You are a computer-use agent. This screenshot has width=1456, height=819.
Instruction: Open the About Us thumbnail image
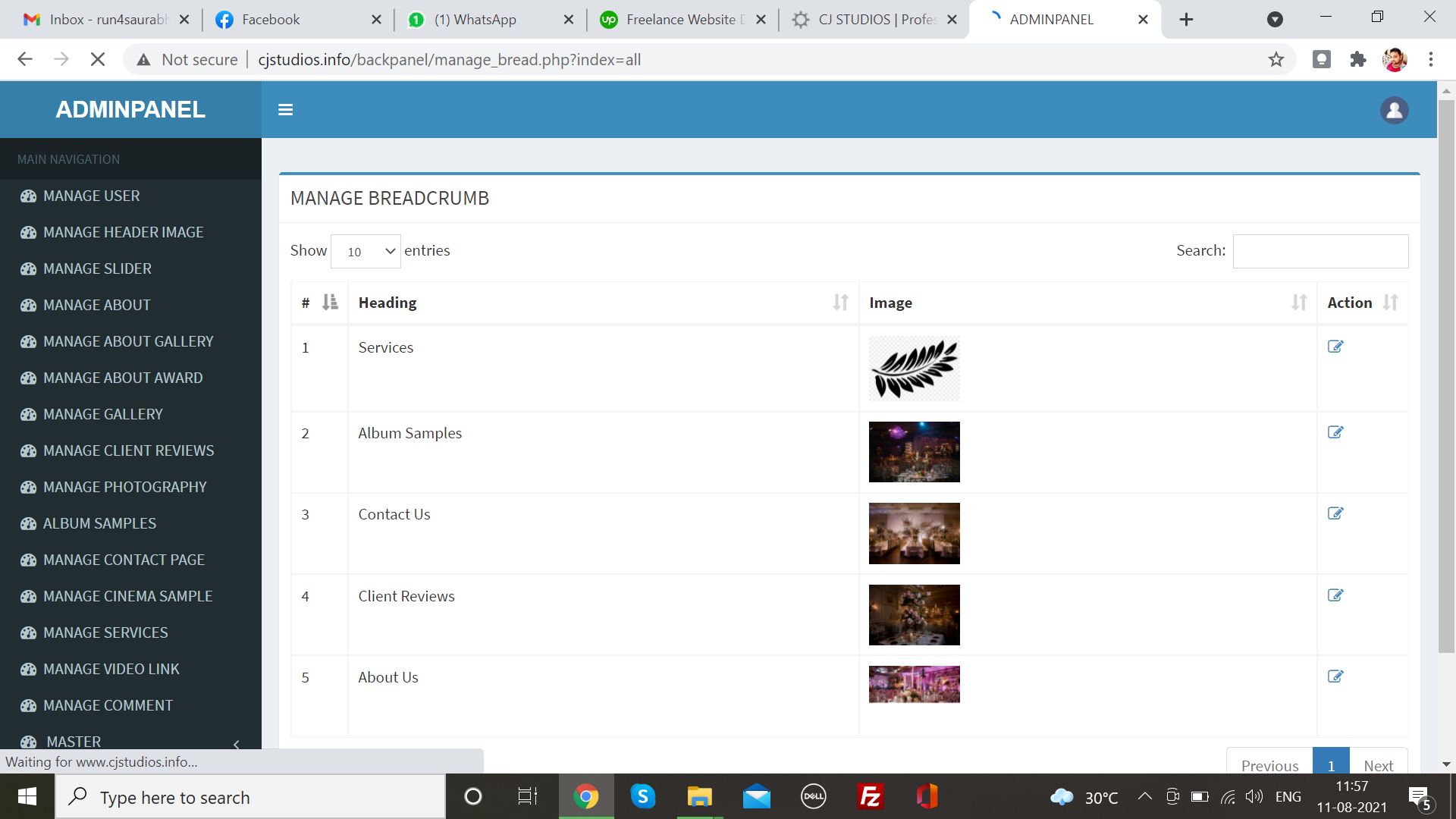coord(914,684)
